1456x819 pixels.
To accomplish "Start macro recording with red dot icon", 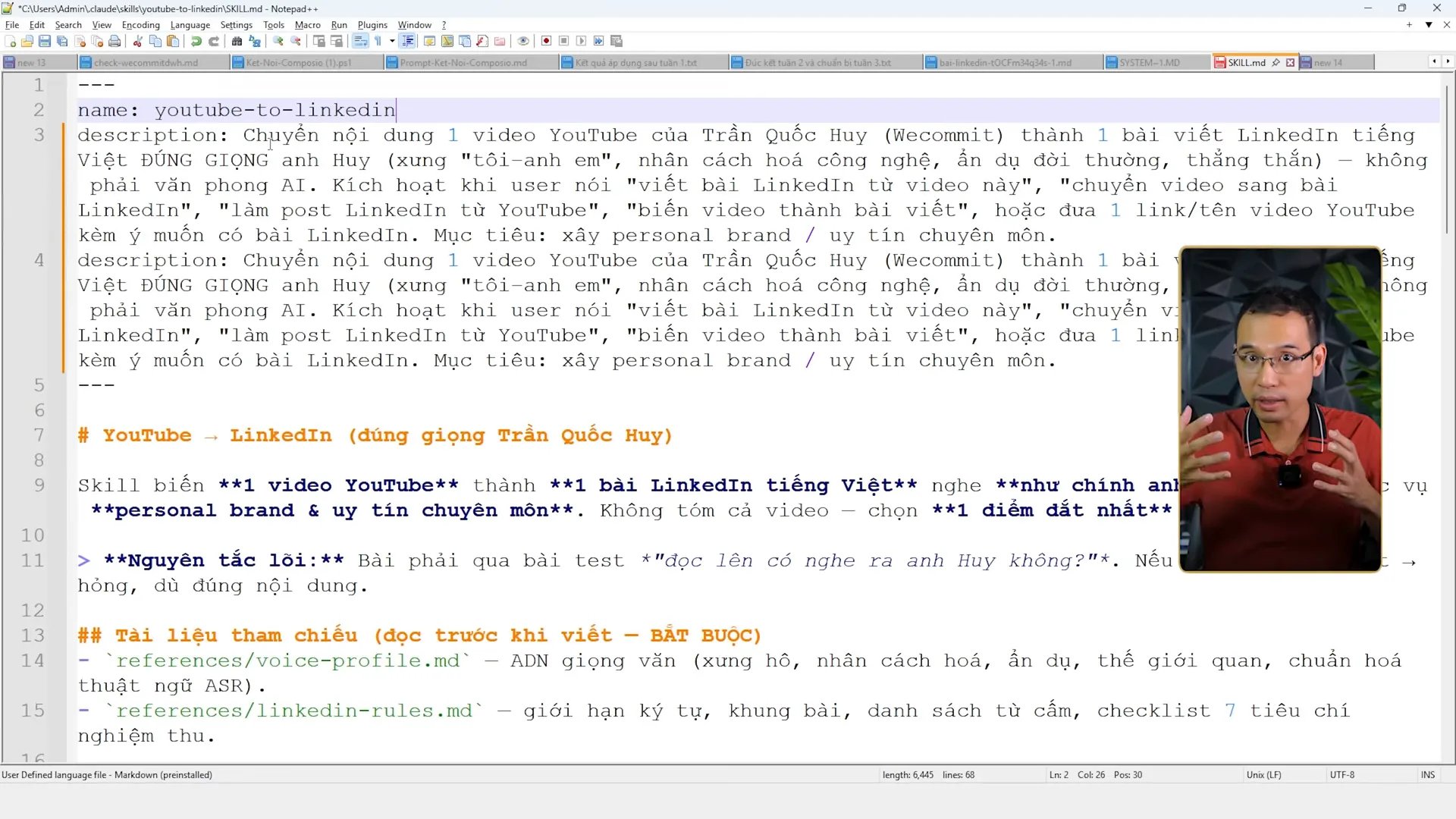I will (x=546, y=41).
